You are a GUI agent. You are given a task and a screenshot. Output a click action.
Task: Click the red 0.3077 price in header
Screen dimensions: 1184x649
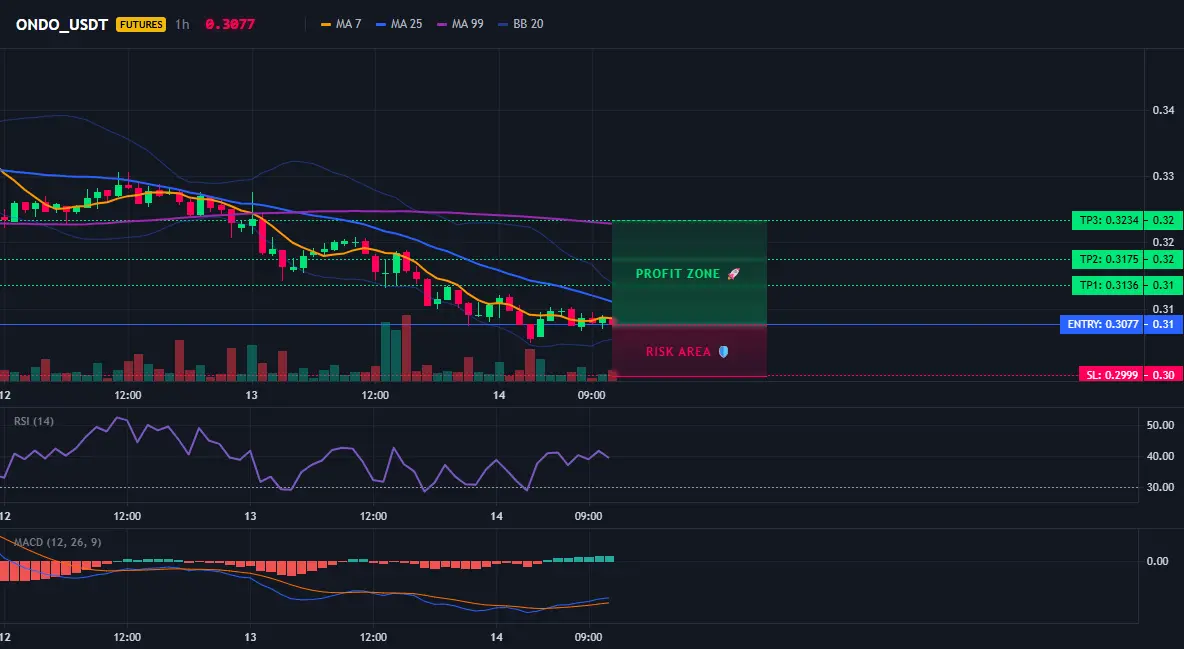[230, 24]
